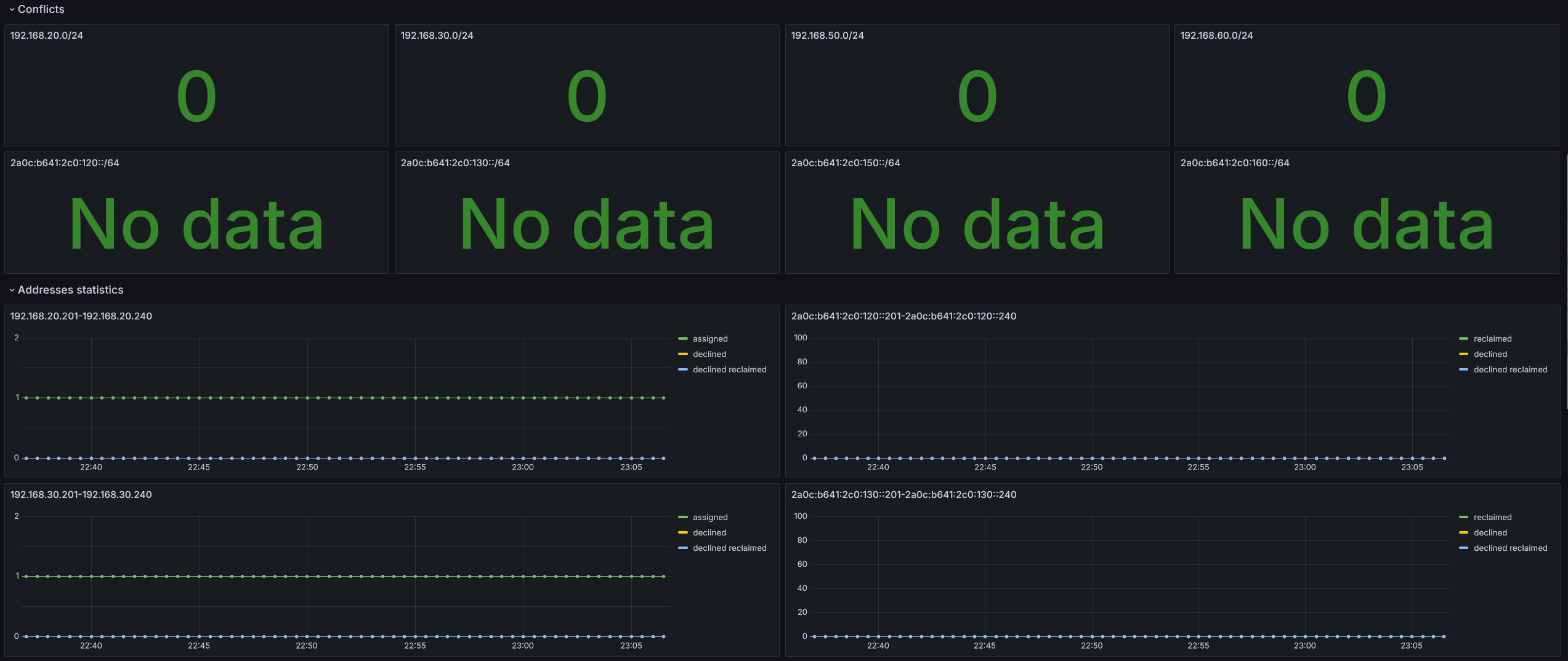The width and height of the screenshot is (1568, 661).
Task: Click the yellow declined swatch in the 192.168.20.201 legend
Action: pos(682,355)
